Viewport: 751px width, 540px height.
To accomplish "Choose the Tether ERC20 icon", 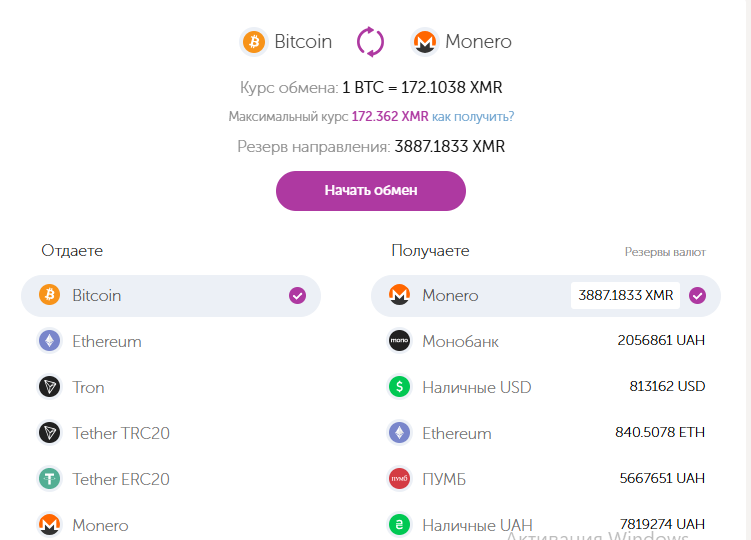I will 49,479.
